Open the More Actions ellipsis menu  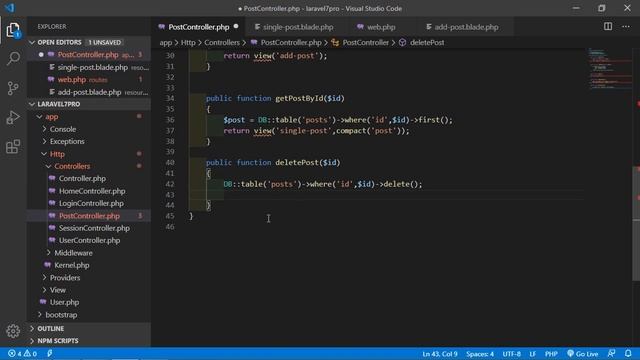pyautogui.click(x=626, y=27)
